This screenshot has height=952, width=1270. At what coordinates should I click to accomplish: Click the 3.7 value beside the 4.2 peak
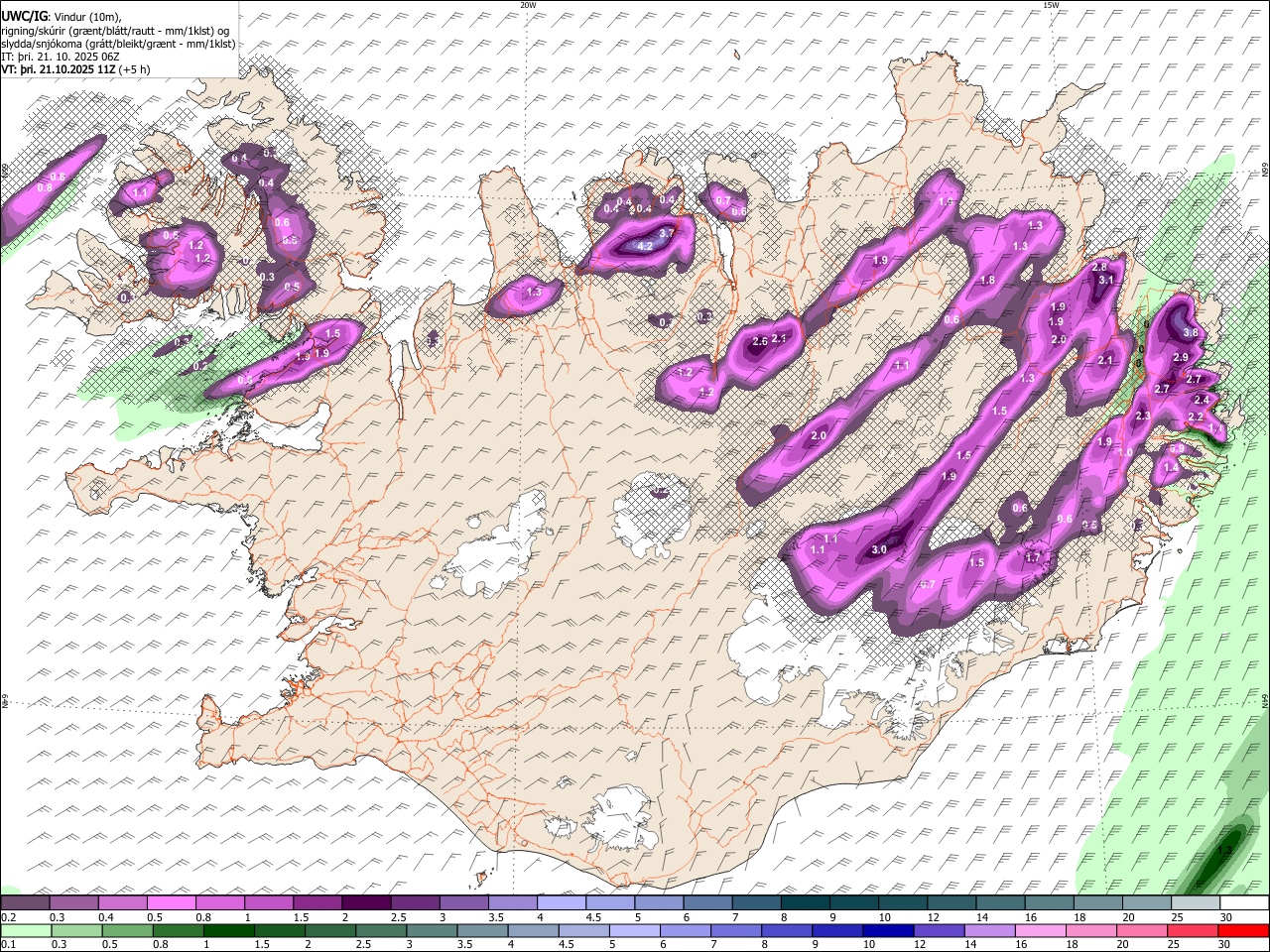coord(668,232)
